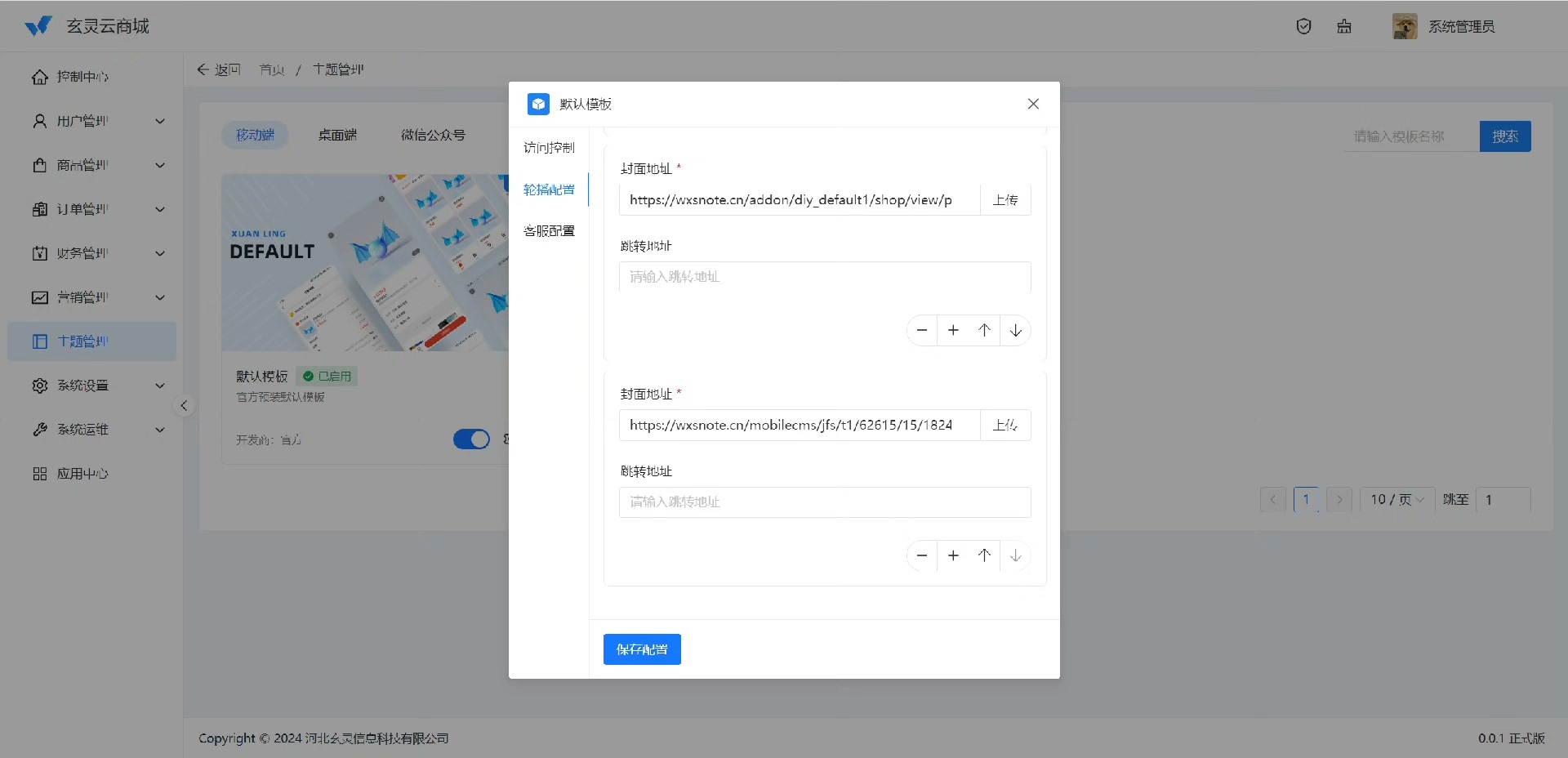Toggle the 默认模板 enable switch
The width and height of the screenshot is (1568, 758).
pyautogui.click(x=471, y=439)
